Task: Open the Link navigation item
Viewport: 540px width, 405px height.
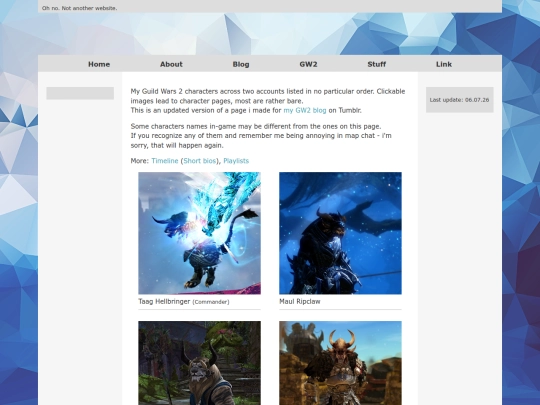Action: pyautogui.click(x=444, y=64)
